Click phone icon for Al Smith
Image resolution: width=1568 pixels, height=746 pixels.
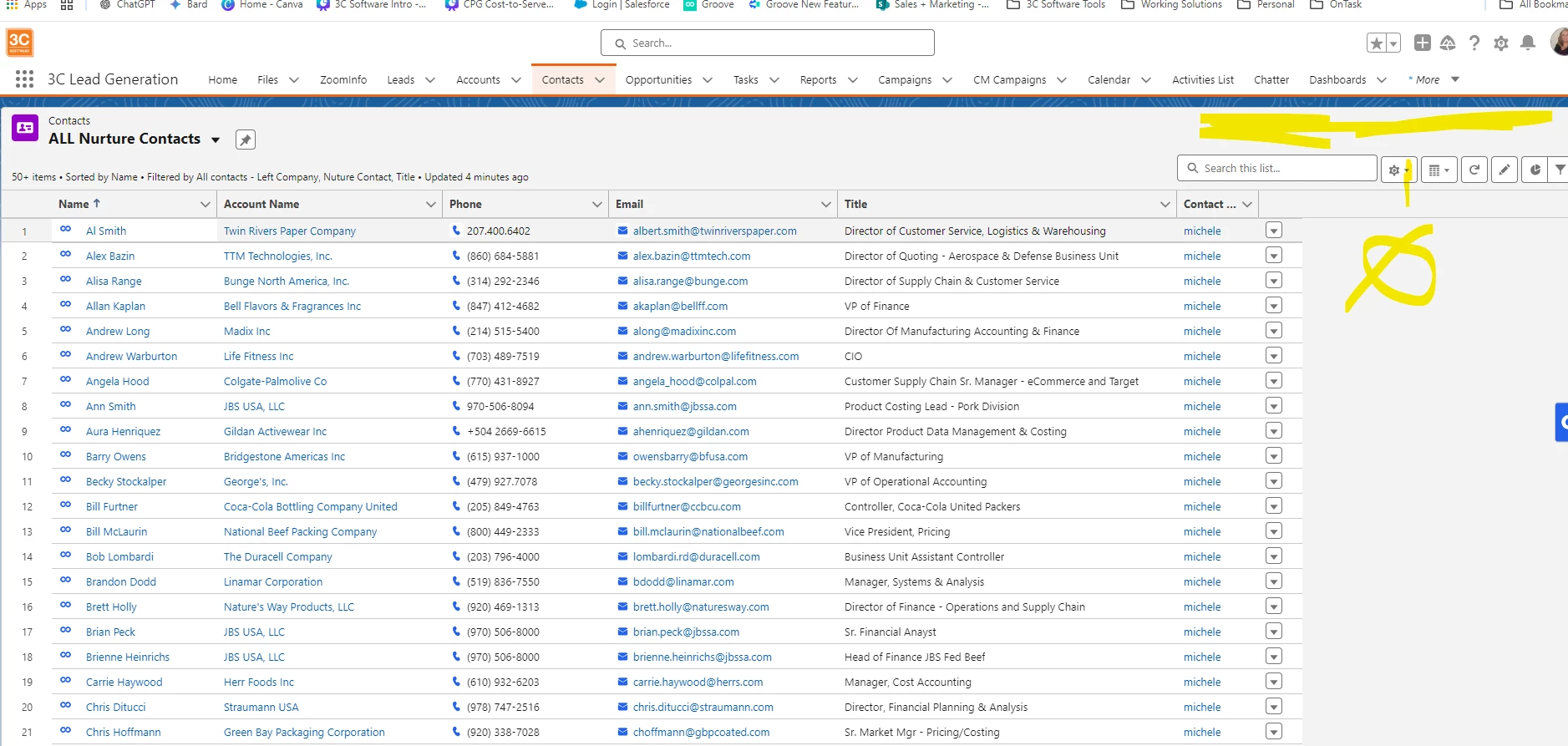[456, 230]
